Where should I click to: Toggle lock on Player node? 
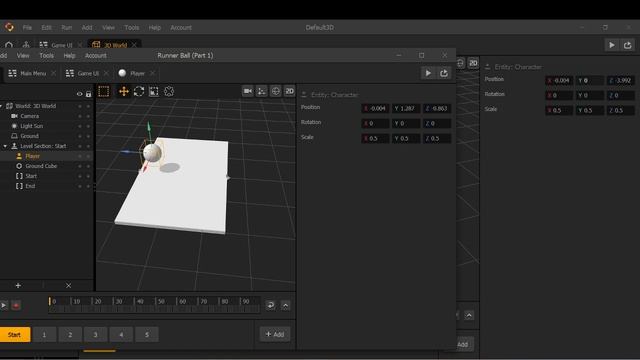(88, 156)
